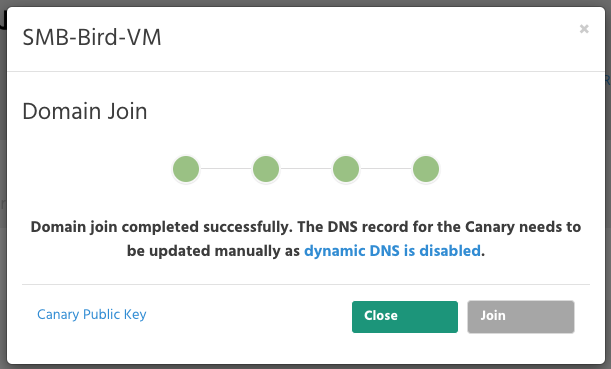Click the second green progress step circle
611x369 pixels.
[266, 169]
